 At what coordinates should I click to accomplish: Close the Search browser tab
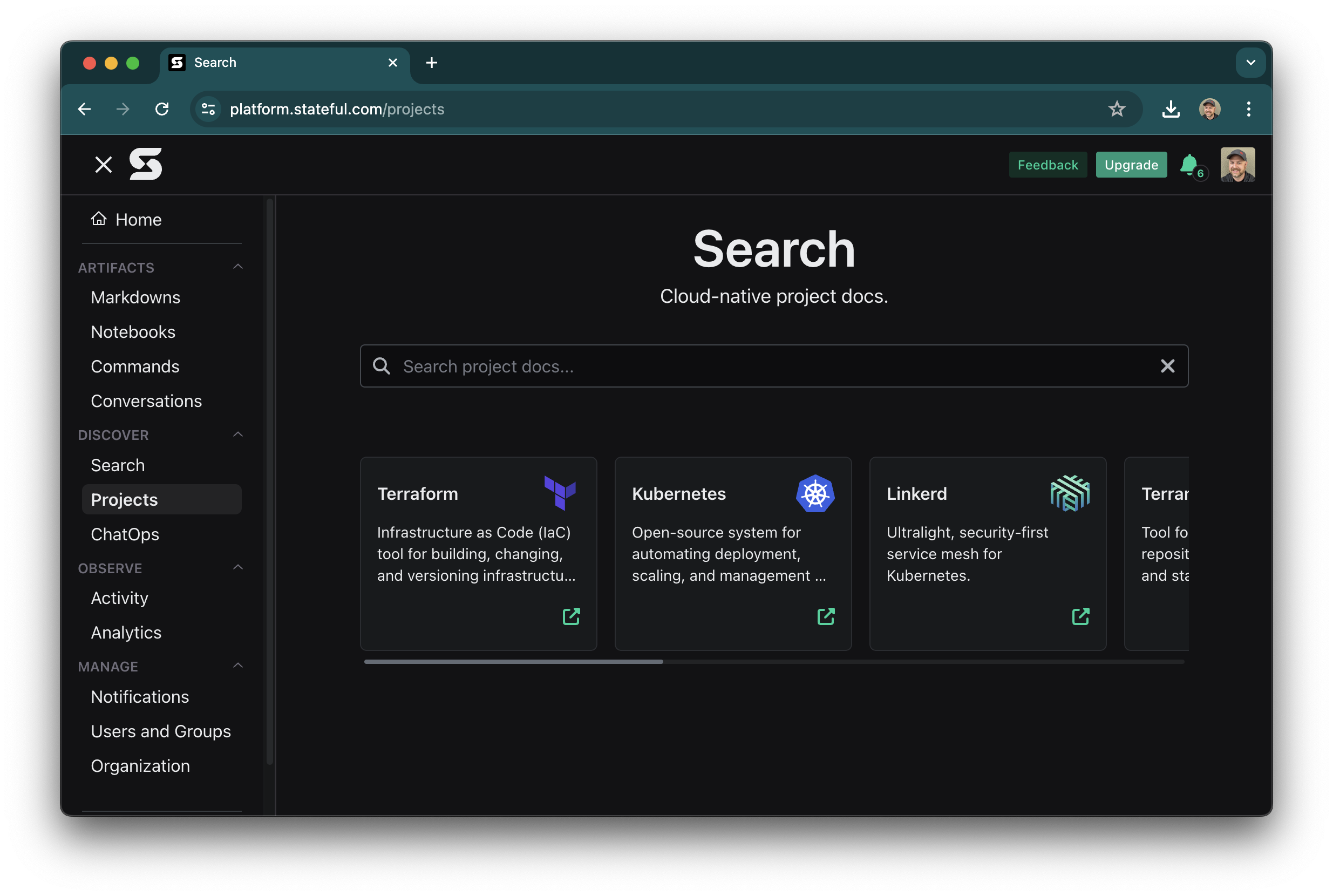click(393, 62)
